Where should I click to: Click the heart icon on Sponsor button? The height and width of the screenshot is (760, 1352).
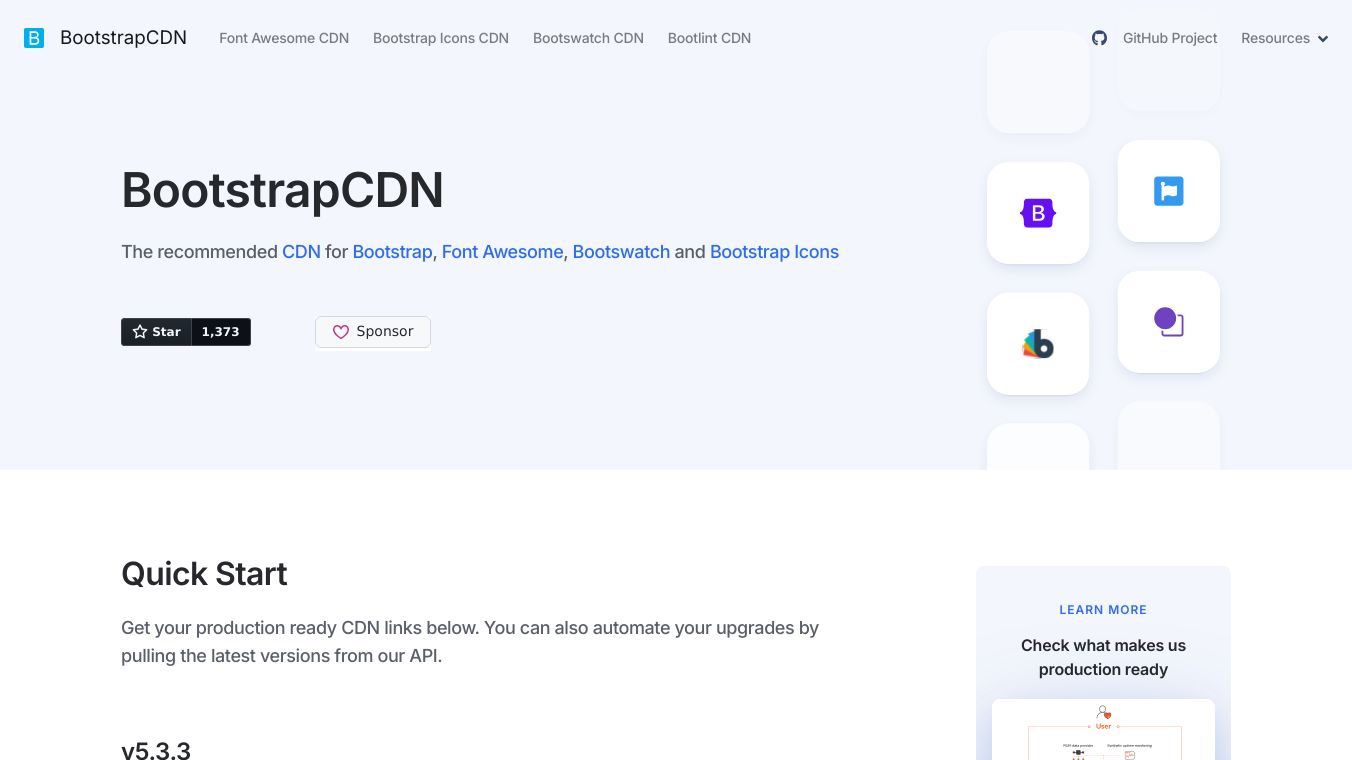click(341, 332)
